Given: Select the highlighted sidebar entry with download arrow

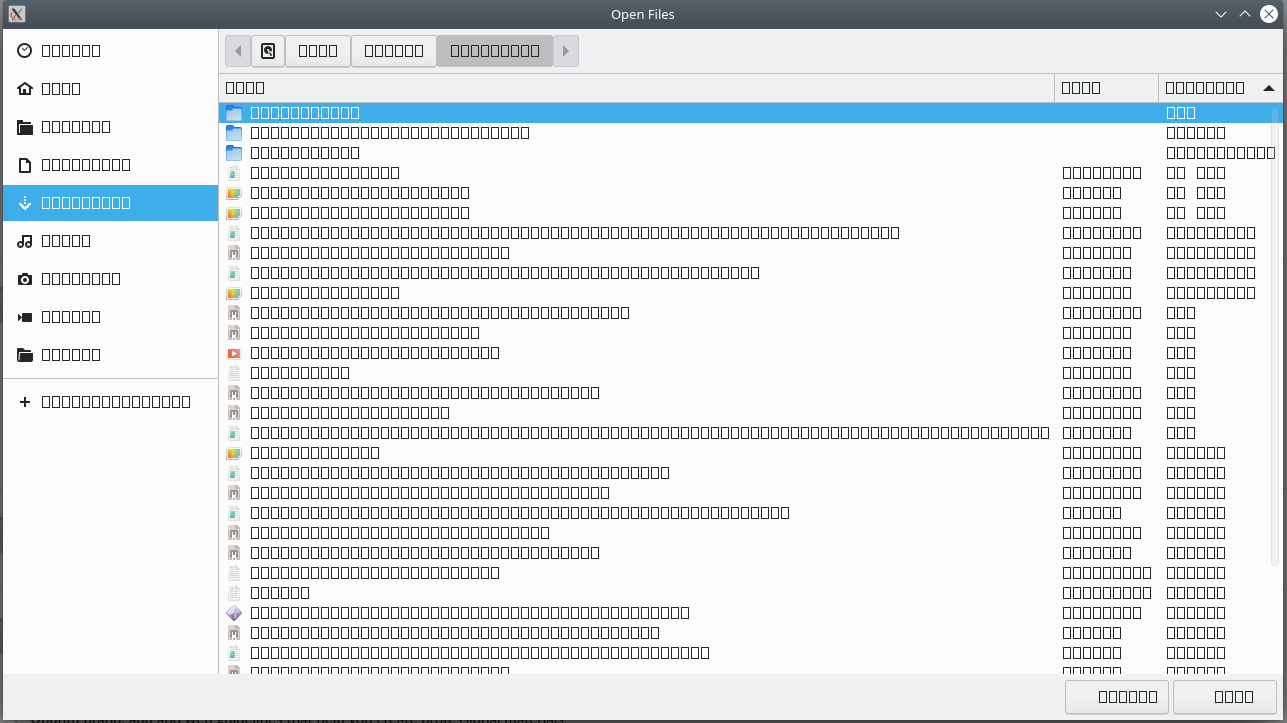Looking at the screenshot, I should point(110,202).
